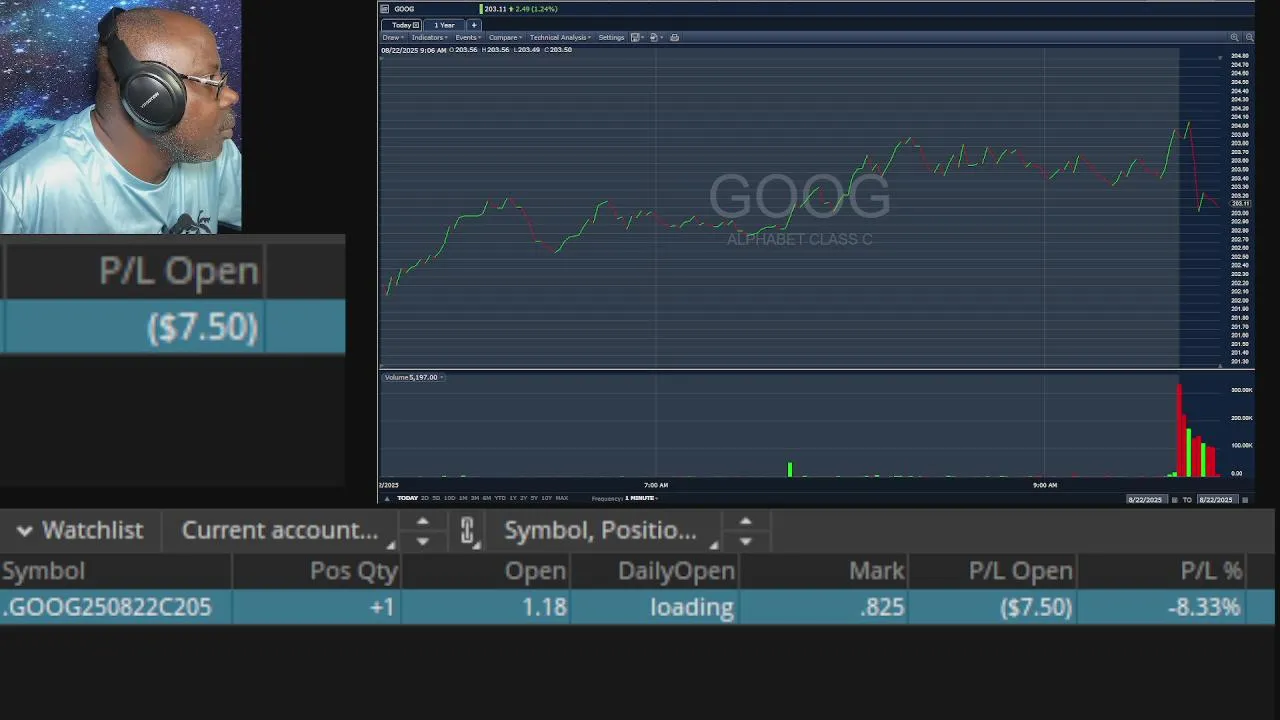Click the up/down arrows after Current account

(422, 531)
